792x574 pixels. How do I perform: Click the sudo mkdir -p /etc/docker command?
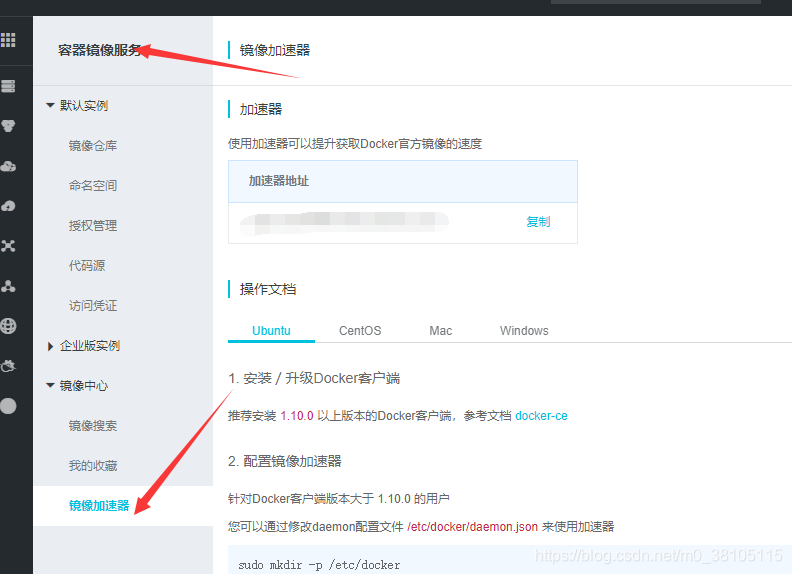[x=319, y=565]
